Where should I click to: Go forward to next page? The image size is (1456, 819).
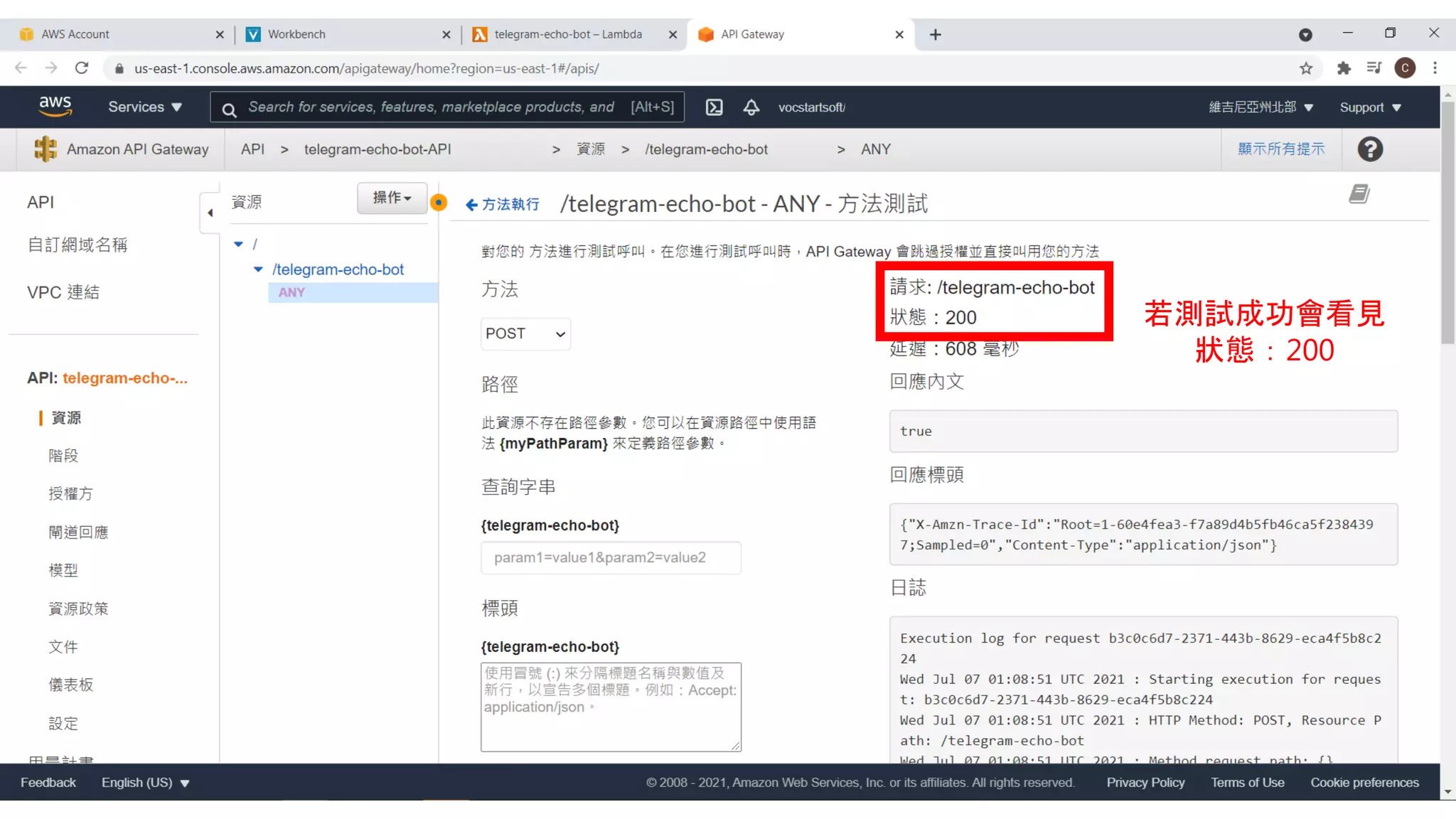point(51,68)
